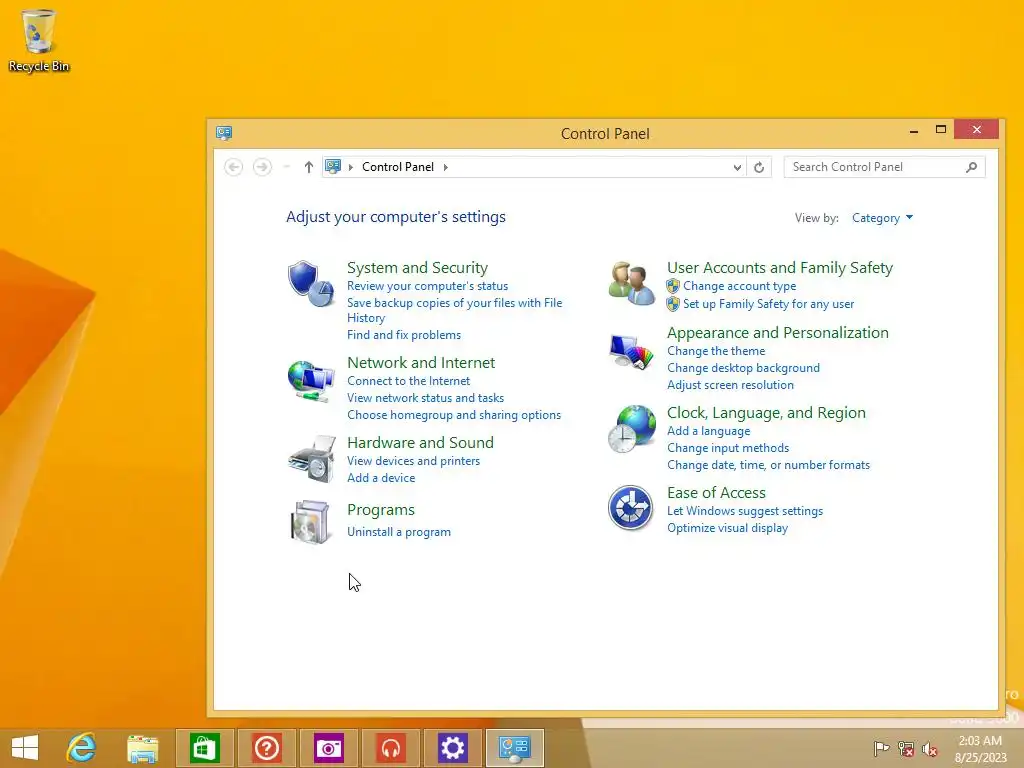
Task: Click Uninstall a program
Action: click(398, 532)
